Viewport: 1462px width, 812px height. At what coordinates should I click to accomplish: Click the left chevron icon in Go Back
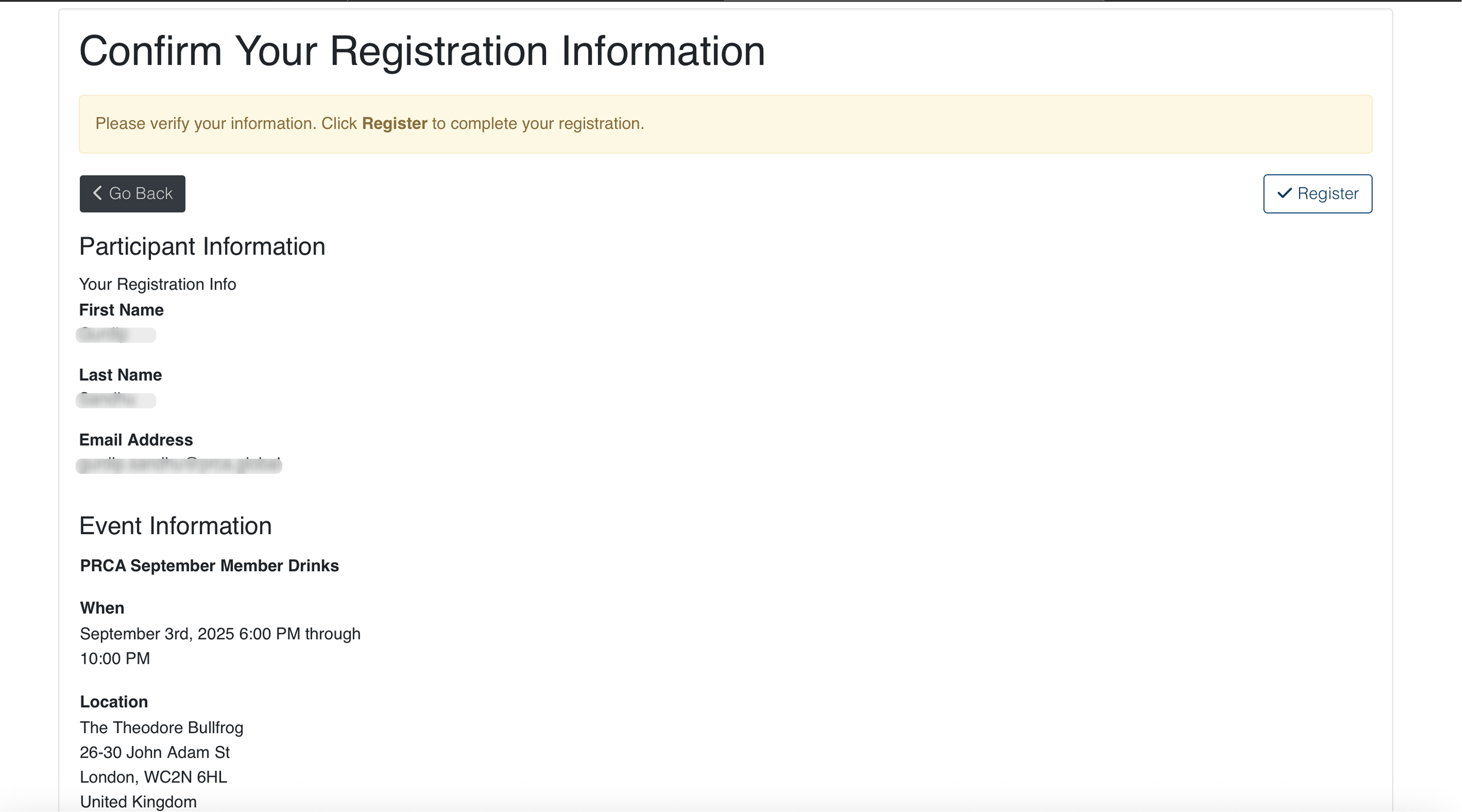(97, 193)
